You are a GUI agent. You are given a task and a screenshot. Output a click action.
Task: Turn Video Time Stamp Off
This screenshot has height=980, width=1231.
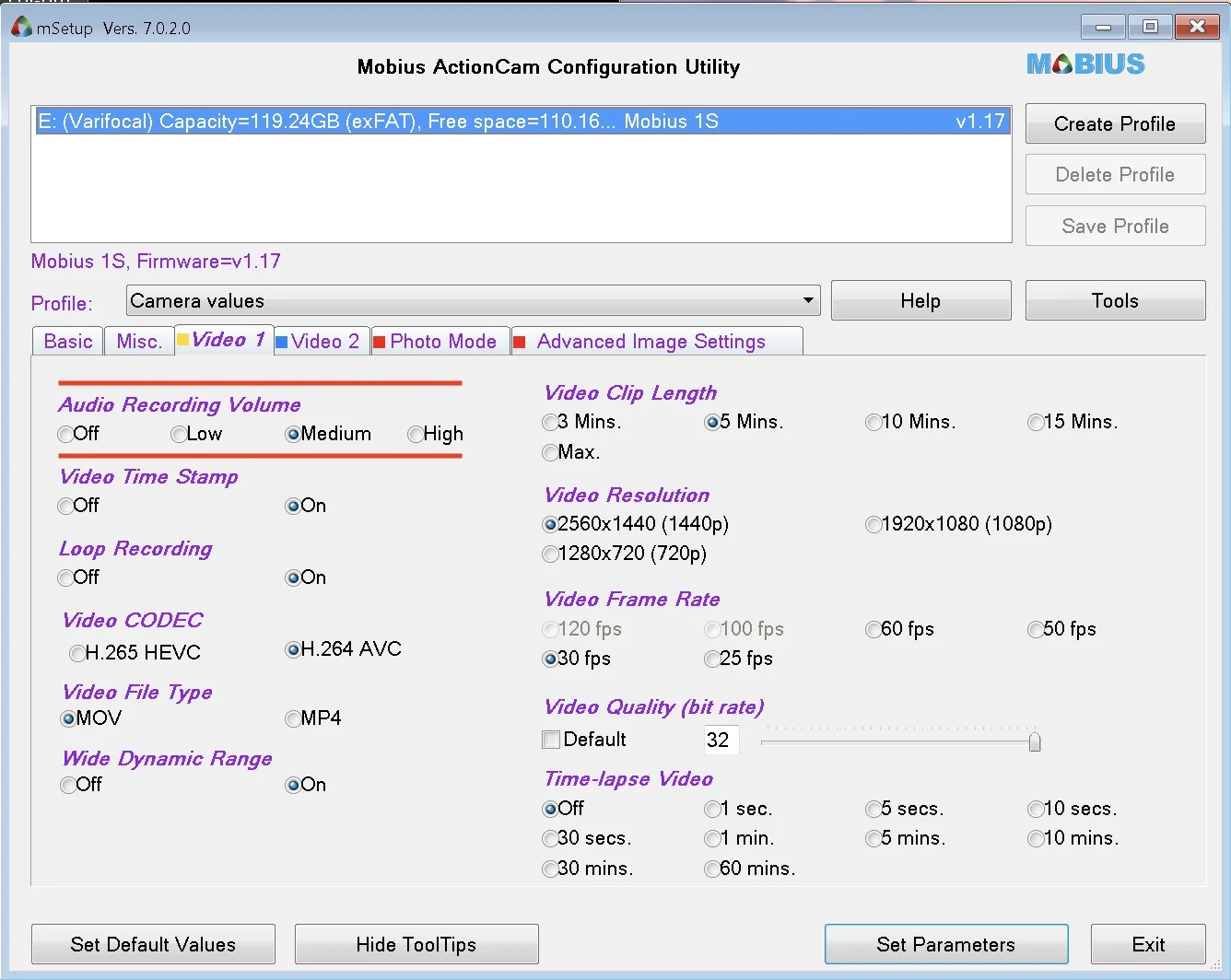coord(65,506)
